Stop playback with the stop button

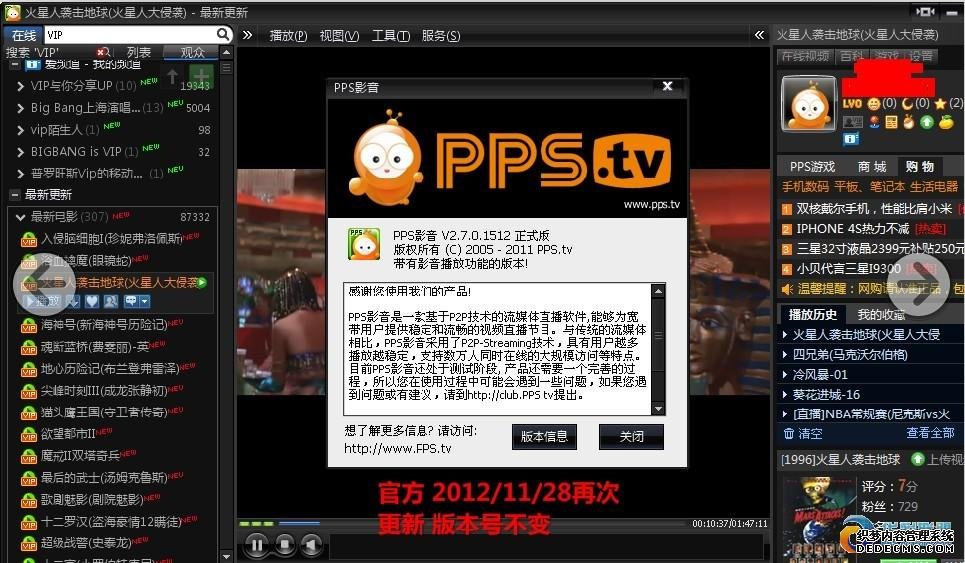pos(284,545)
